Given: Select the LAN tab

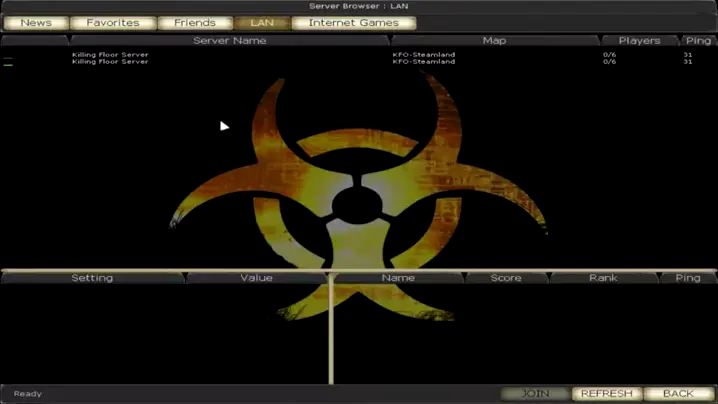Looking at the screenshot, I should pyautogui.click(x=261, y=22).
